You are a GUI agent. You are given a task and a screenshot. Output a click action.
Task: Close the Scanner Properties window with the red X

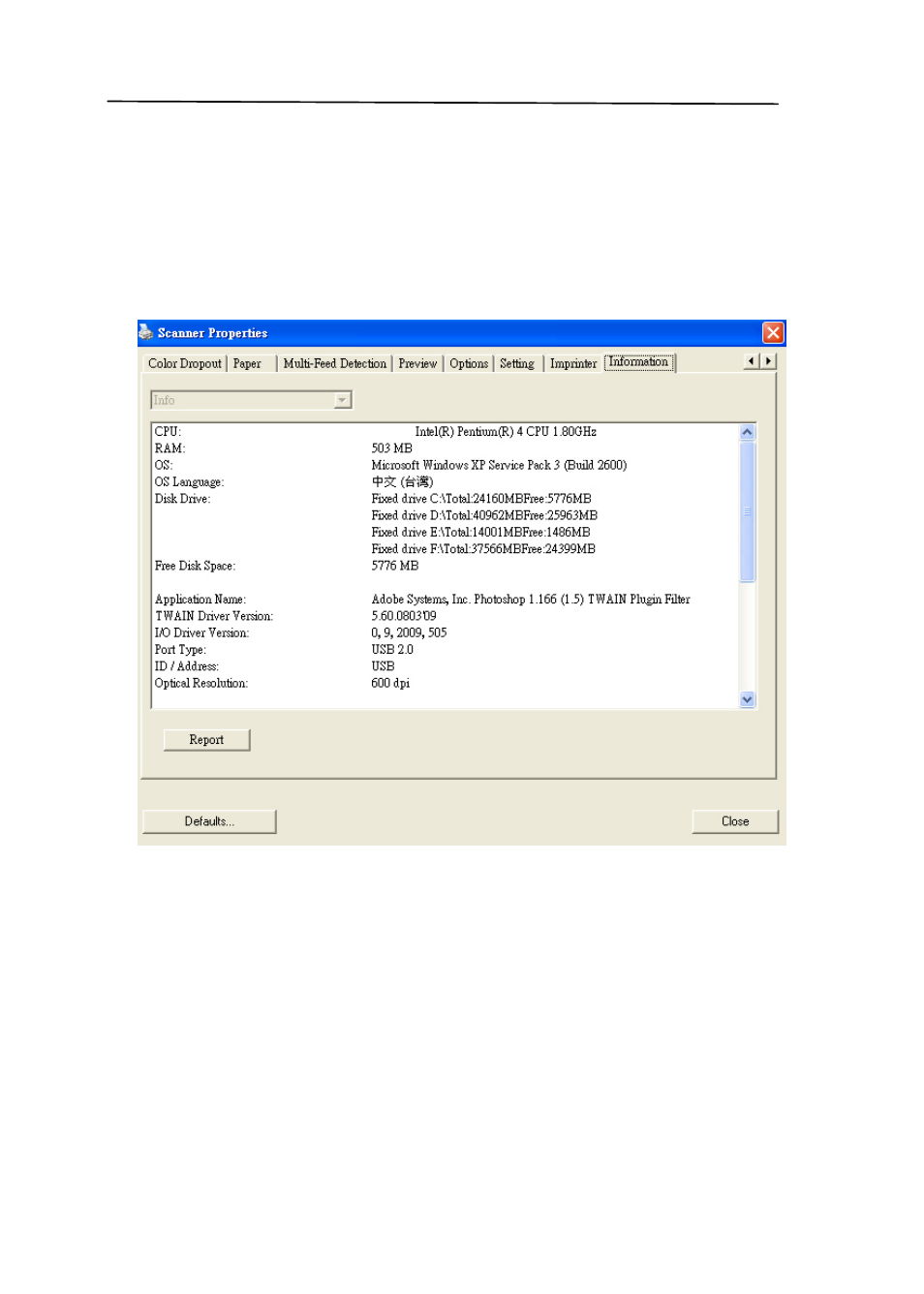772,333
